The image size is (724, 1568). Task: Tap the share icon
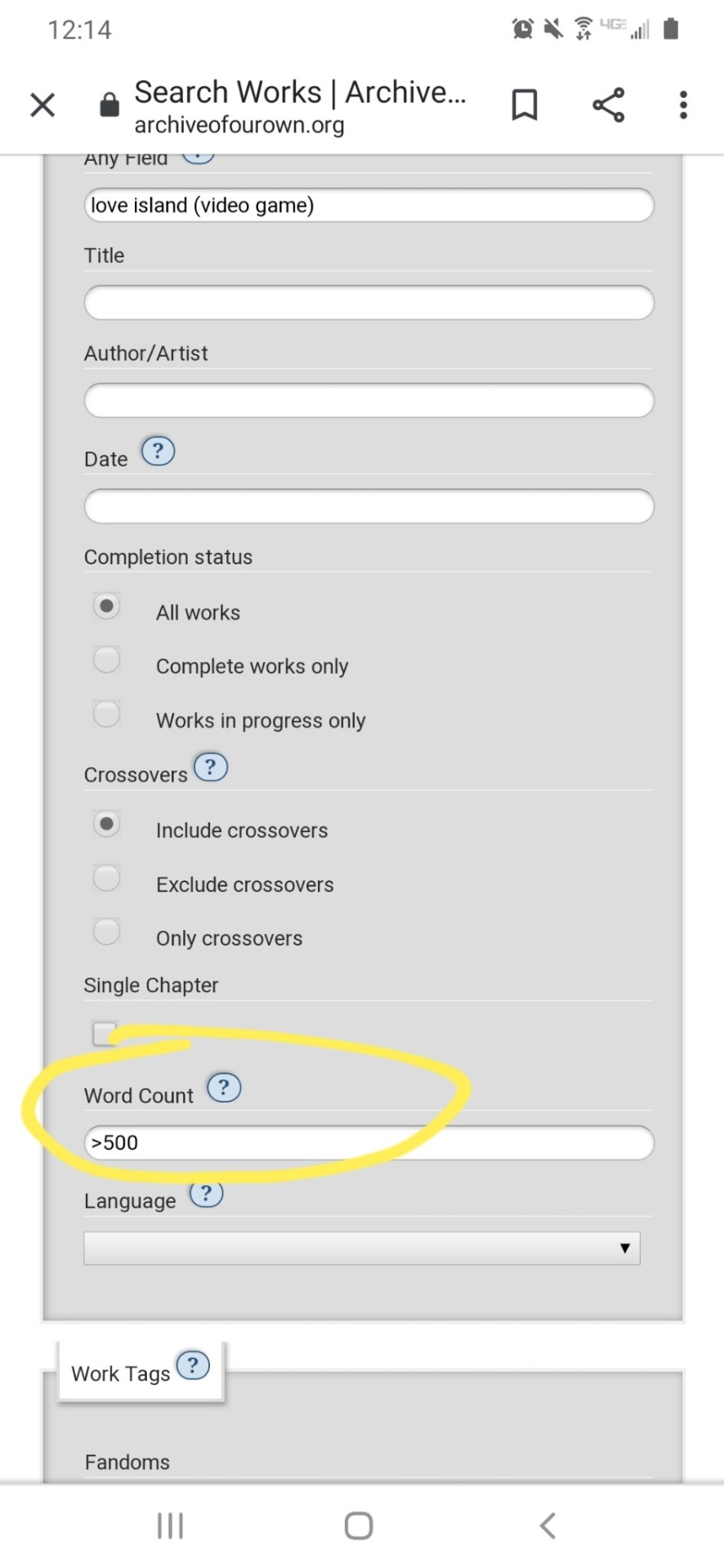click(608, 105)
